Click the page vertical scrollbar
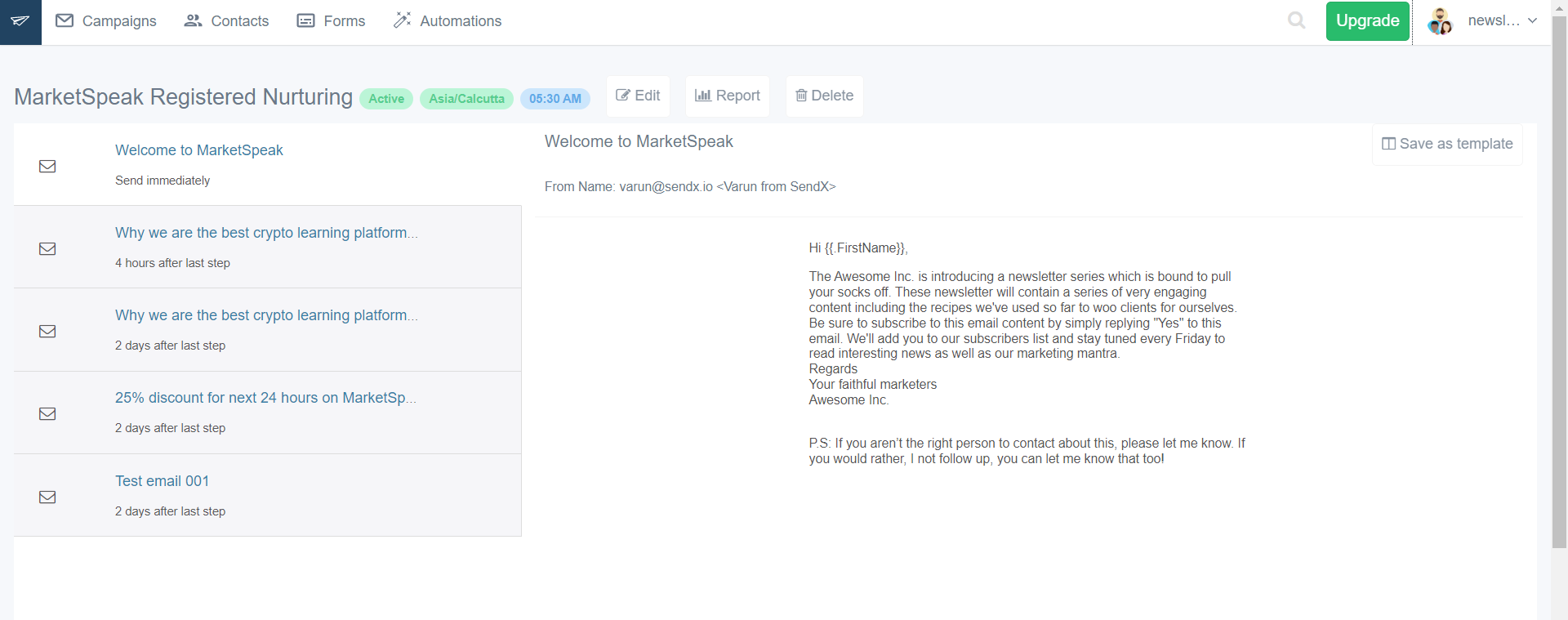1568x620 pixels. (x=1559, y=282)
